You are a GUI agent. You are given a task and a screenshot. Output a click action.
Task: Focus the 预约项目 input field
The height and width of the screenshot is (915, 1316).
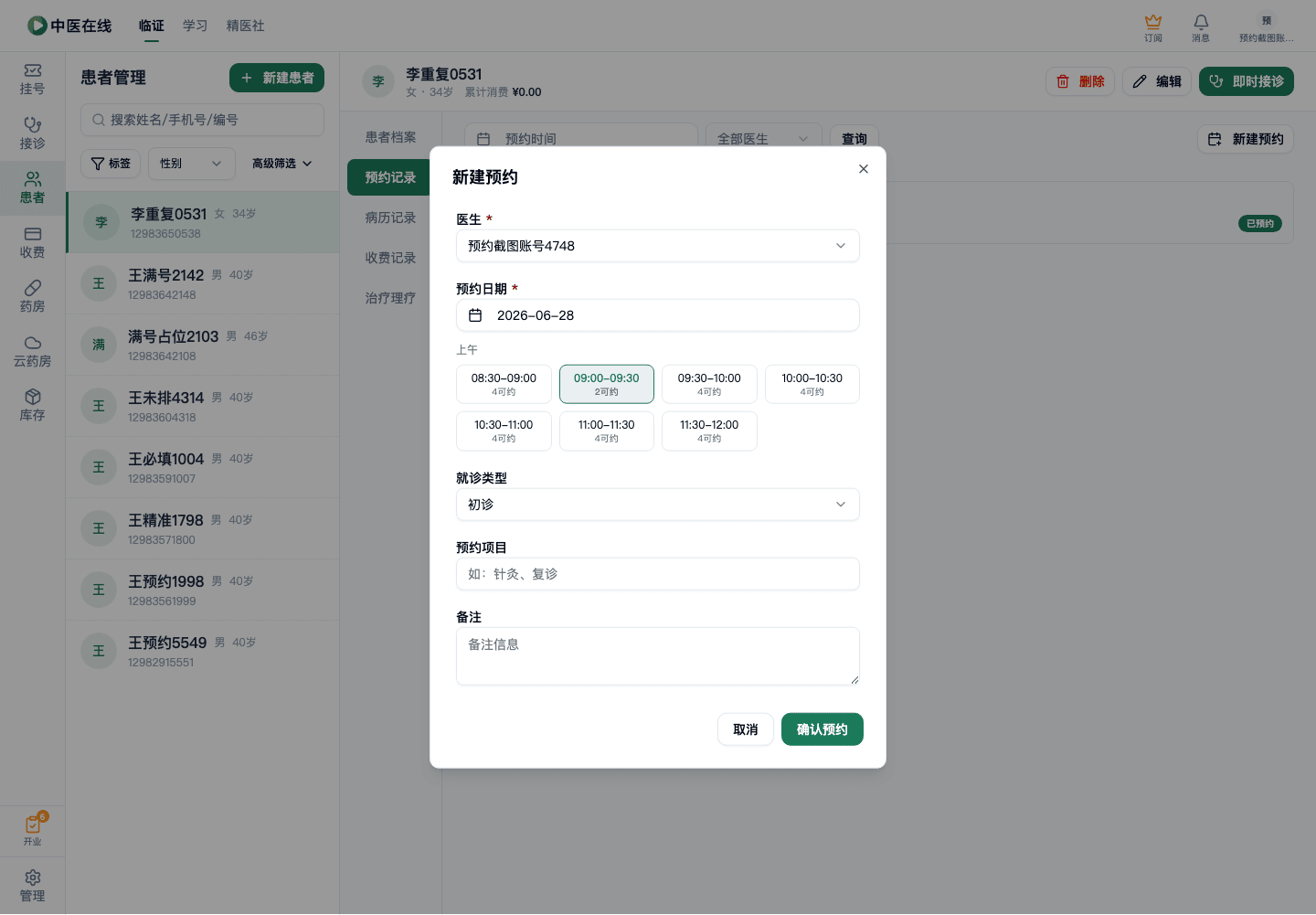pos(658,574)
